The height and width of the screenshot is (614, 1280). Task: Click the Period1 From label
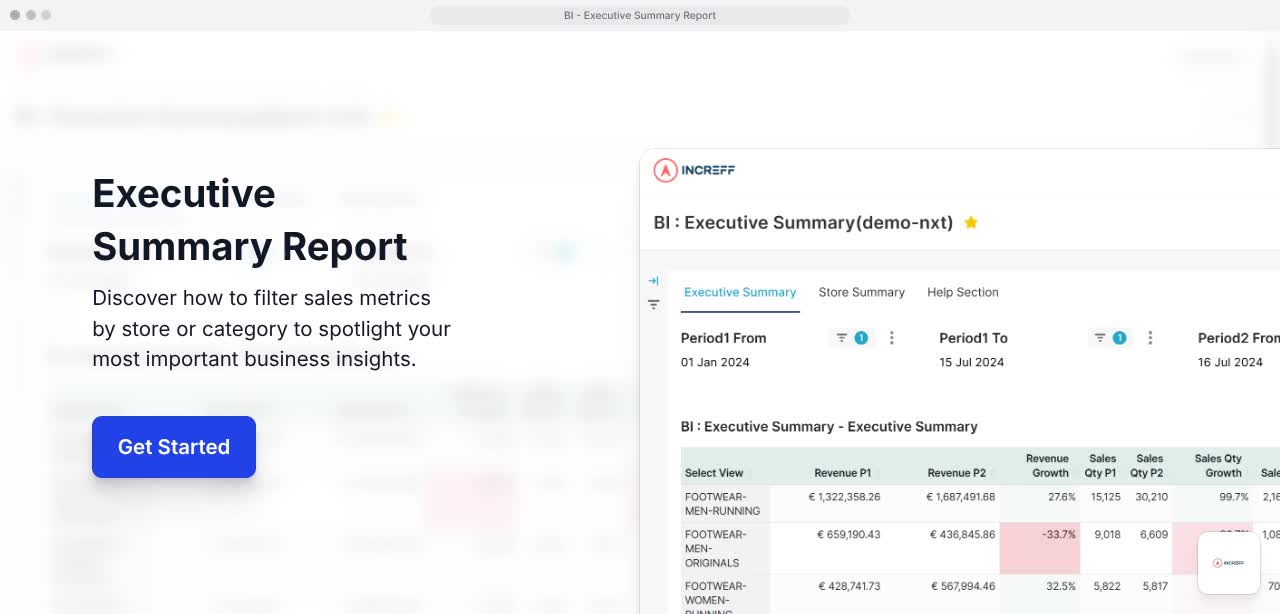click(723, 338)
